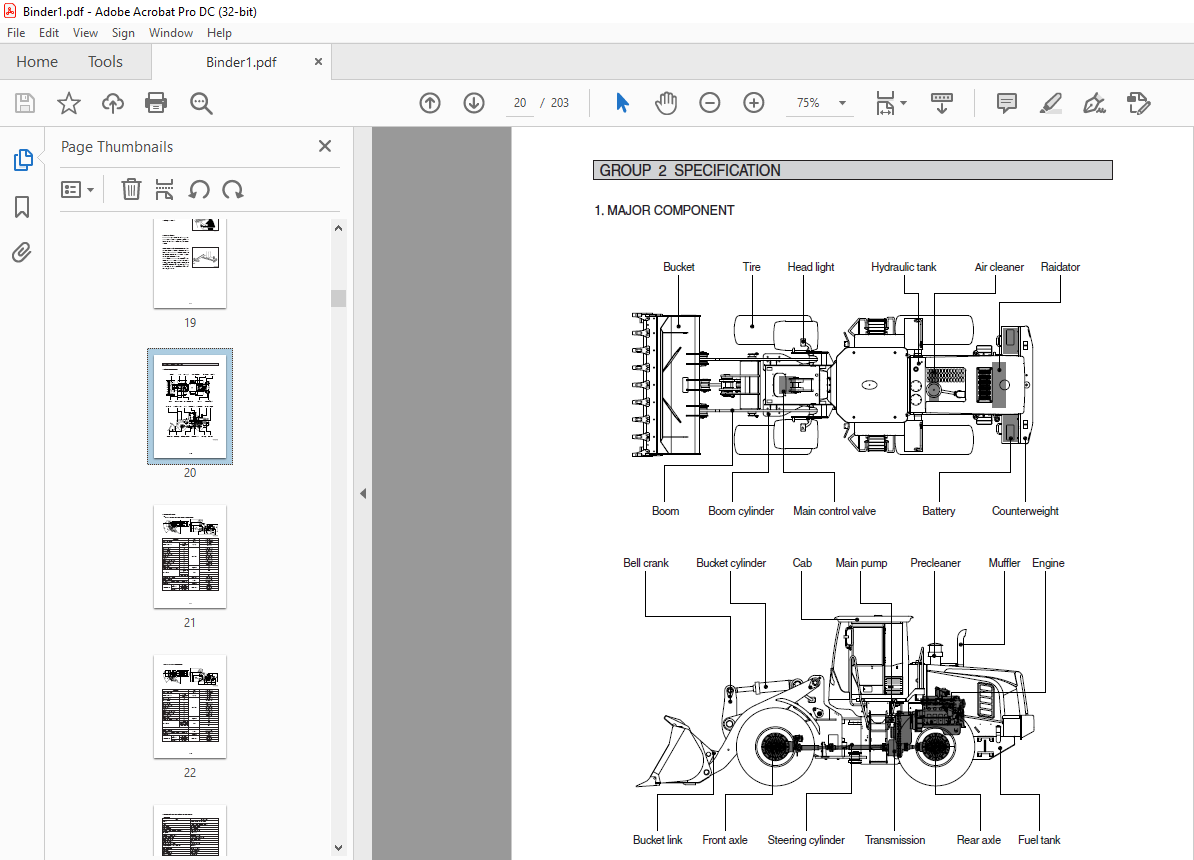Image resolution: width=1194 pixels, height=860 pixels.
Task: Open thumbnail Options dropdown menu
Action: pos(78,189)
